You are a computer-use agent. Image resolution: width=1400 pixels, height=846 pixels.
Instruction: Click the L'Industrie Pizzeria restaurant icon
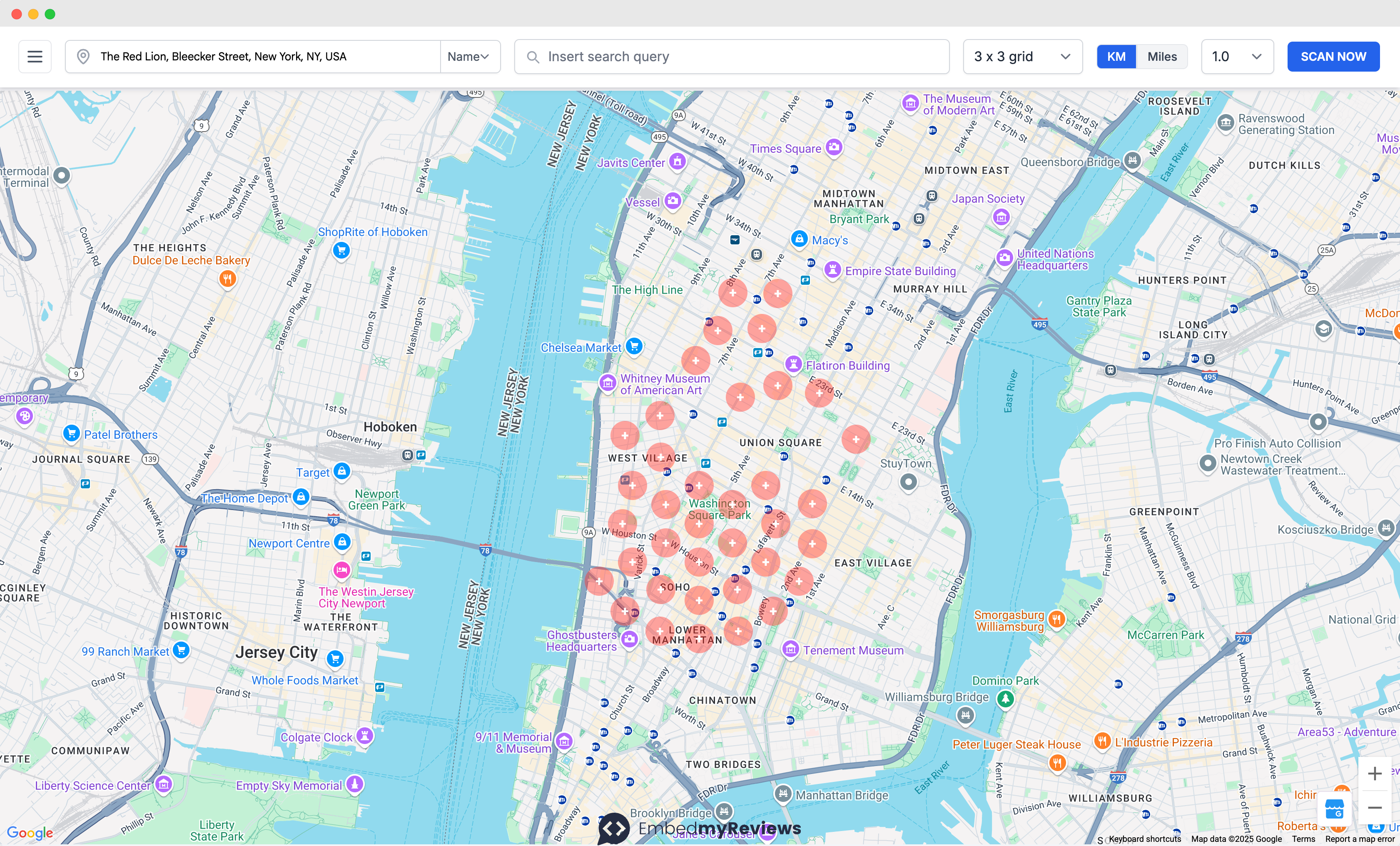[1102, 741]
